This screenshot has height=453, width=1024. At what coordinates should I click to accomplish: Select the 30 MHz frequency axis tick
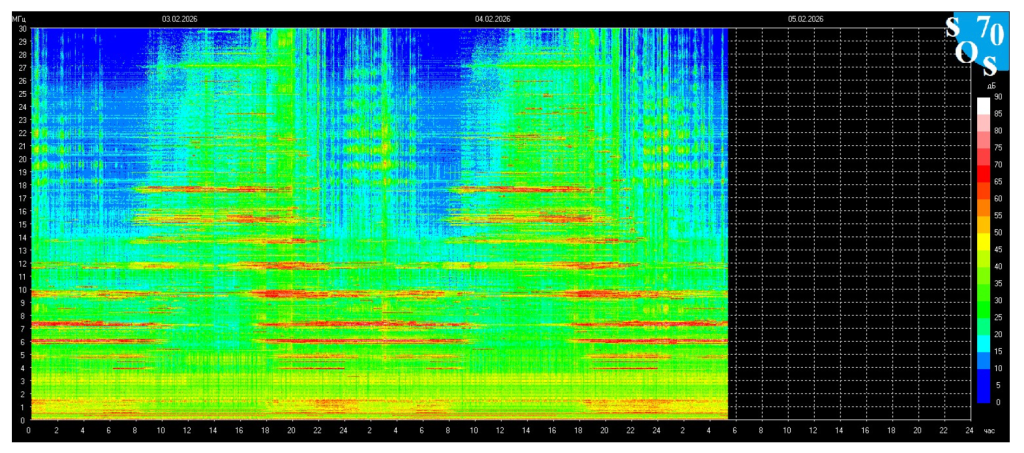click(22, 29)
